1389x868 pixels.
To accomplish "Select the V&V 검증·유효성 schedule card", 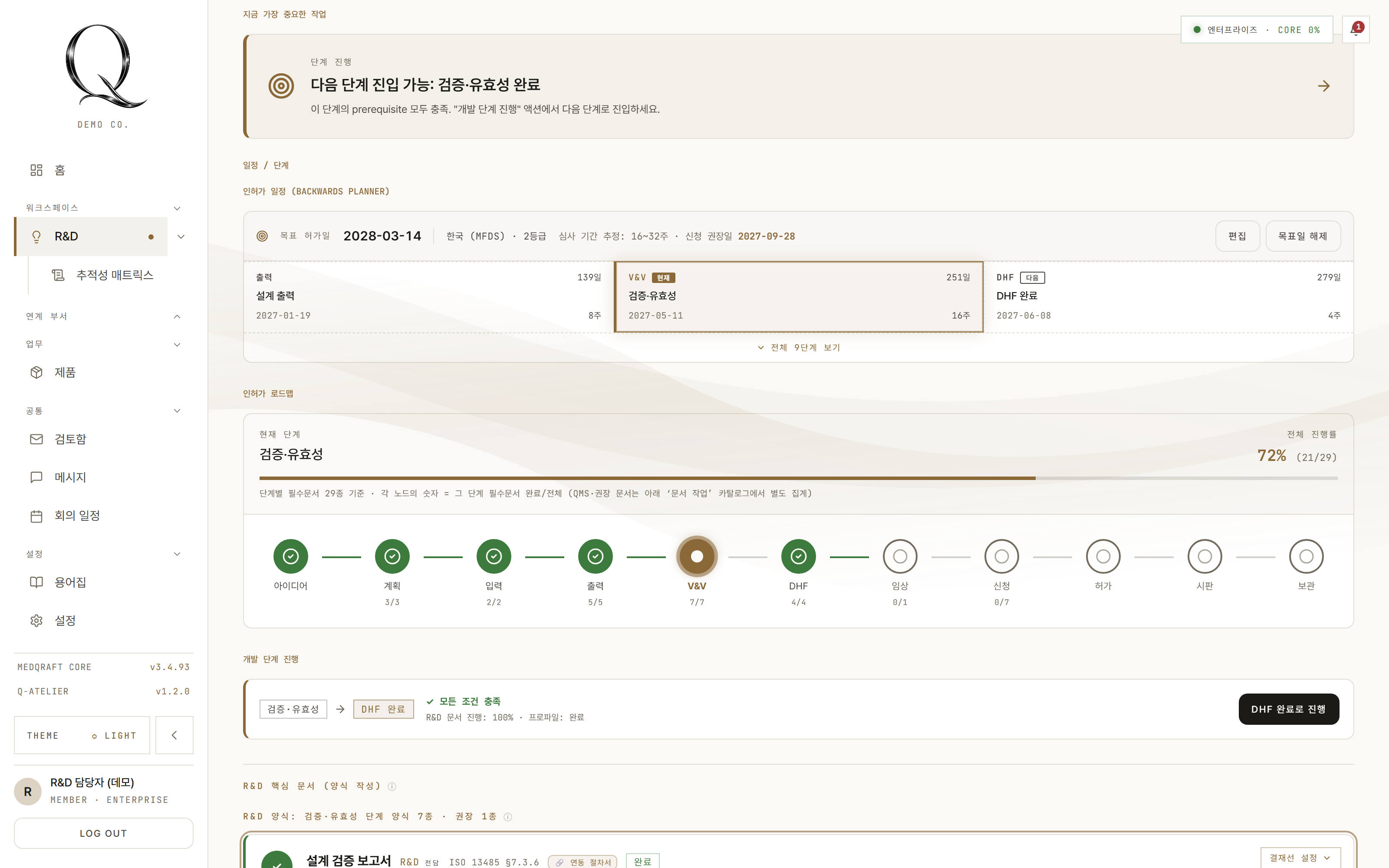I will coord(798,297).
